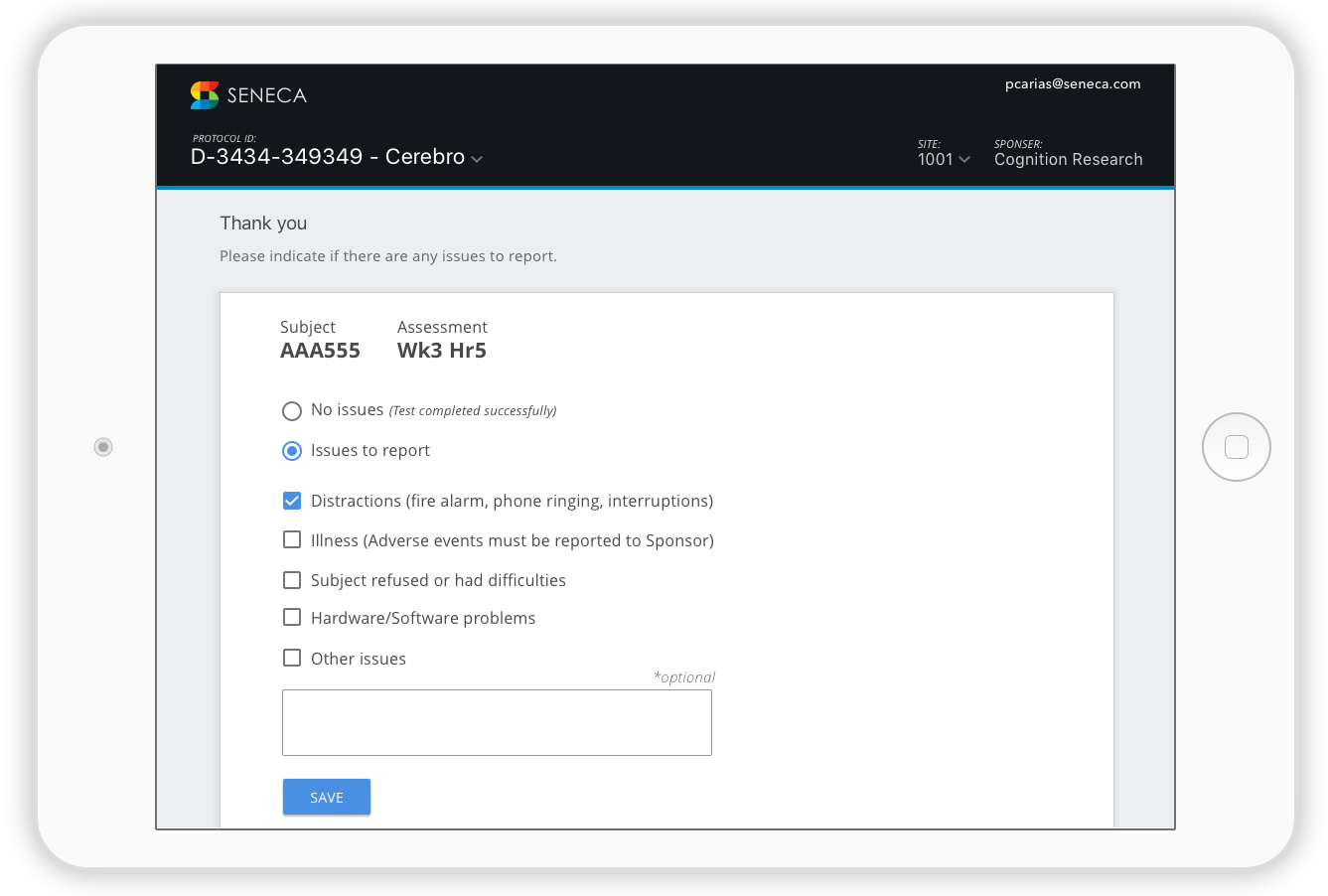Select the "No issues" radio button

coord(291,410)
